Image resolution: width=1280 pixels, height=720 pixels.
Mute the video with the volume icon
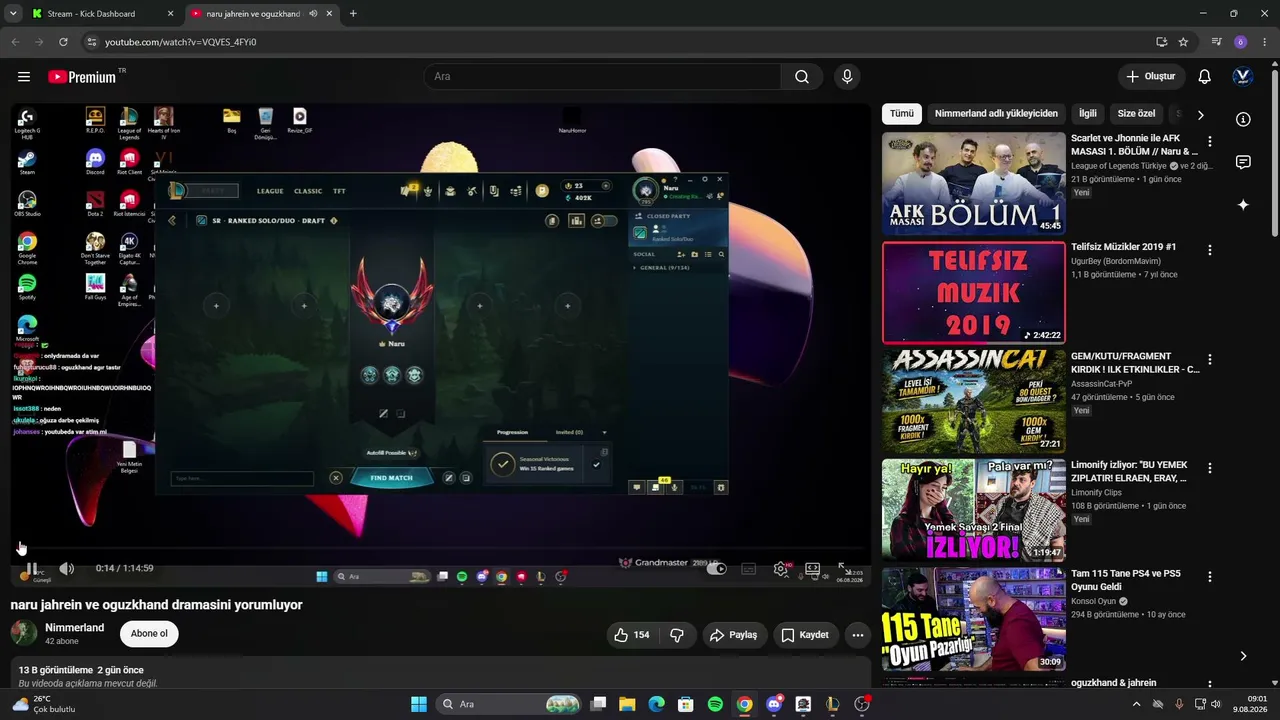tap(66, 569)
